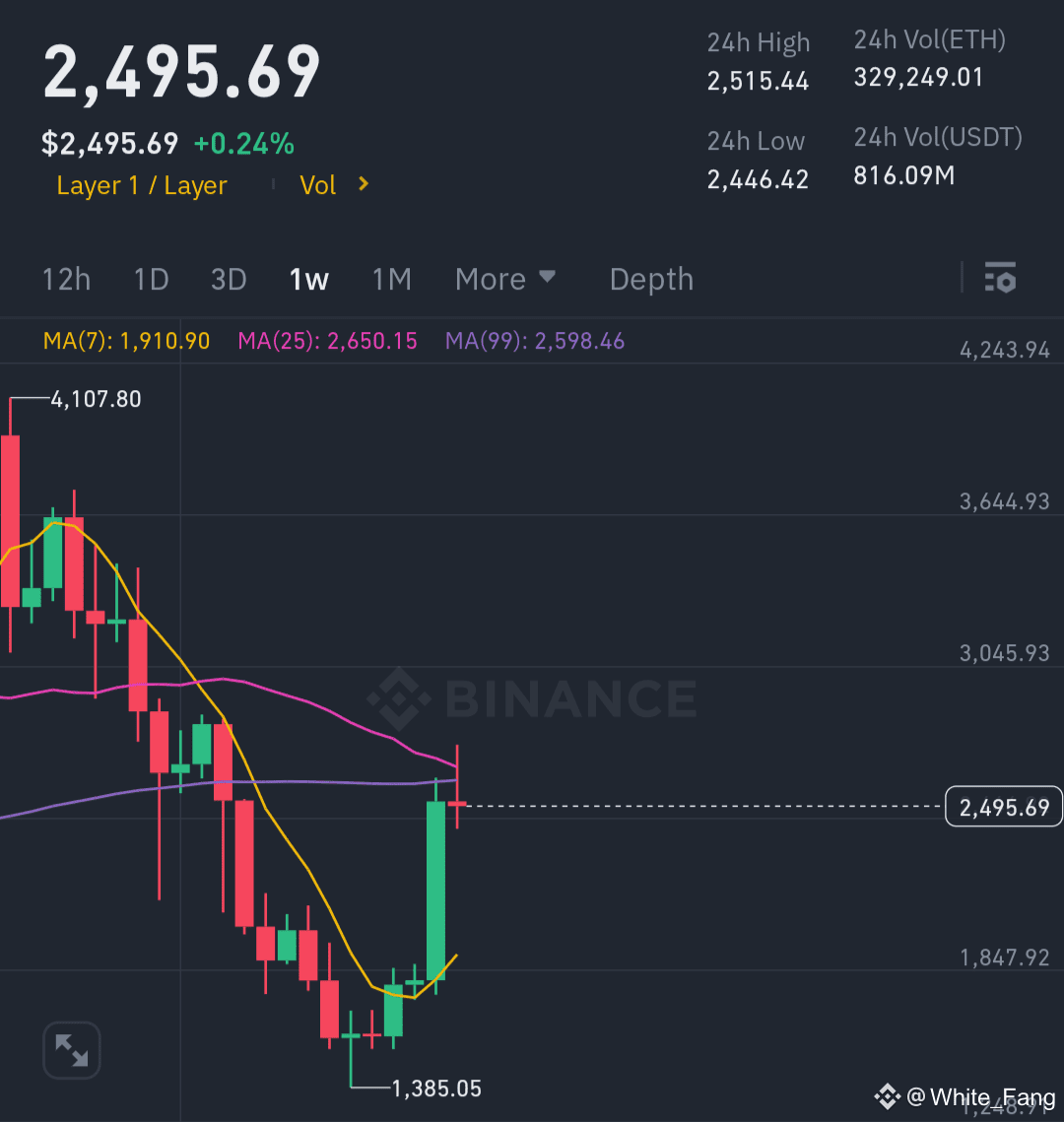Click the Binance diamond beside @White_Fang
This screenshot has width=1064, height=1122.
point(888,1096)
